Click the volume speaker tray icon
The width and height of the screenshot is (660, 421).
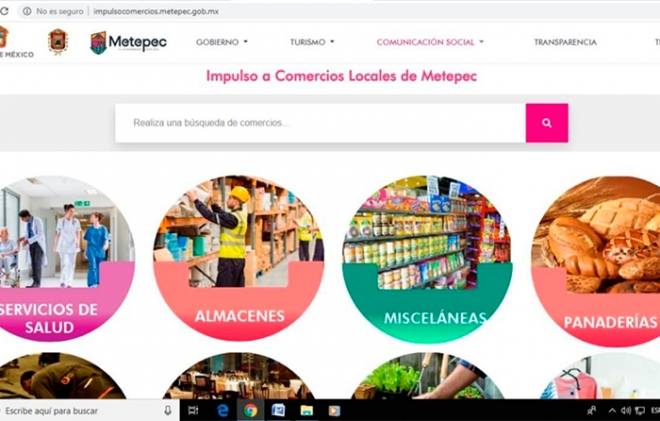[x=625, y=410]
